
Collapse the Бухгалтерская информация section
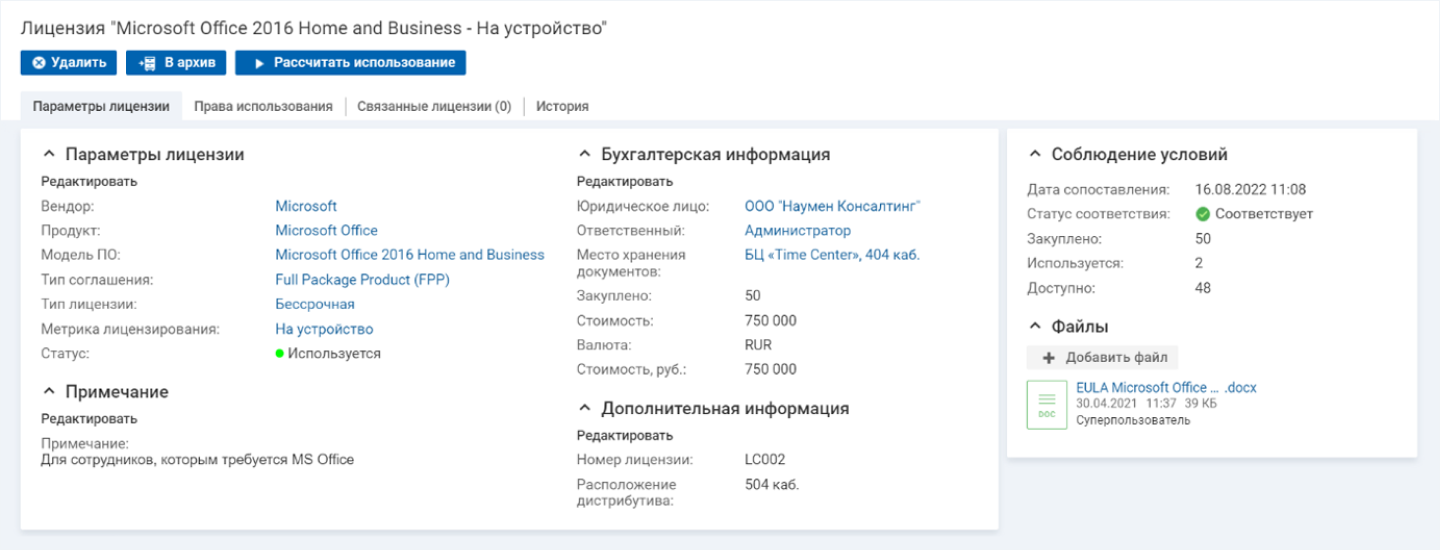coord(584,155)
